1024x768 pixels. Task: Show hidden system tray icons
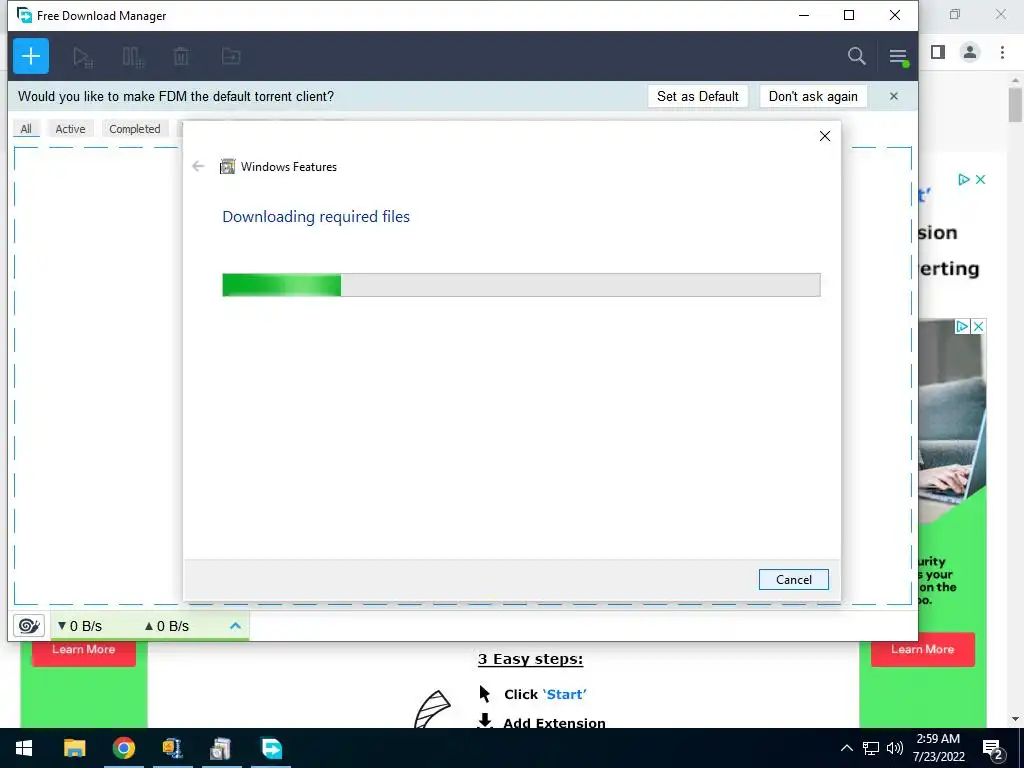[846, 748]
